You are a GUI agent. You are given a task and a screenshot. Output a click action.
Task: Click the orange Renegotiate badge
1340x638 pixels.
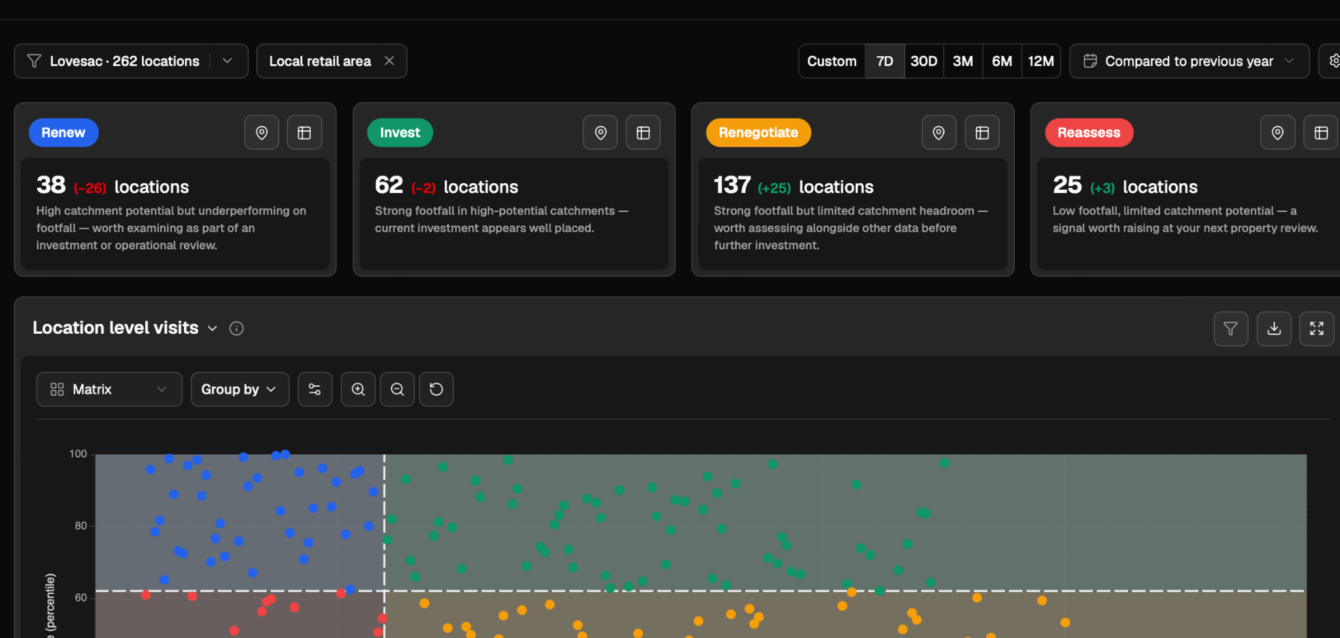758,133
